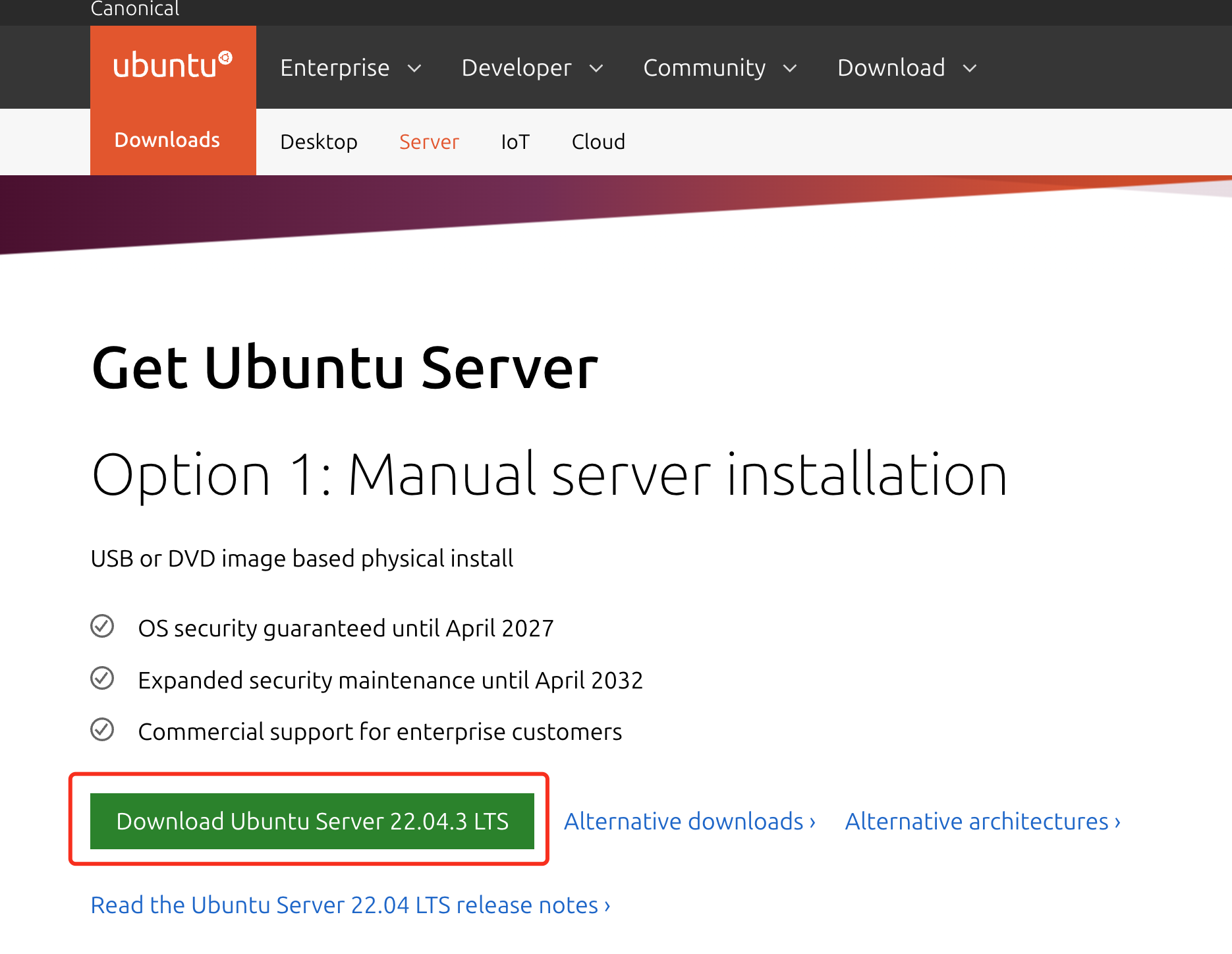Open the Download dropdown menu

[x=907, y=67]
